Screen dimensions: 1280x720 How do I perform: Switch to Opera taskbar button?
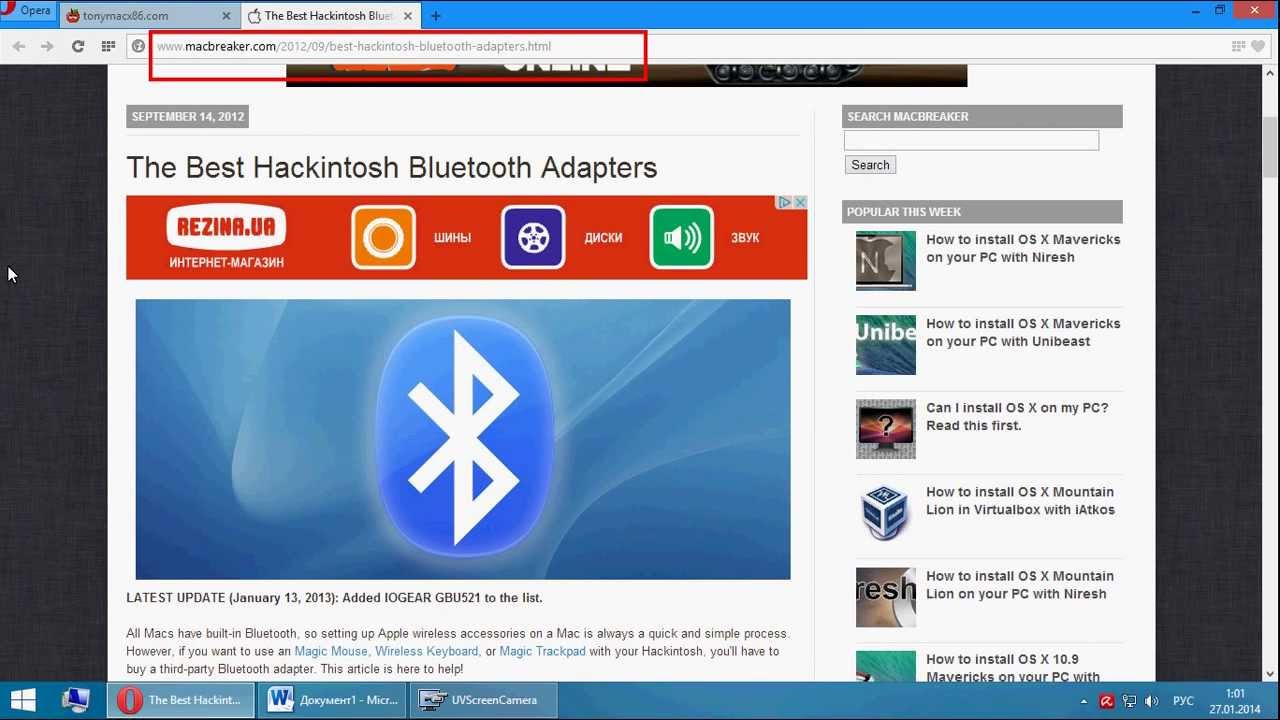pyautogui.click(x=182, y=700)
